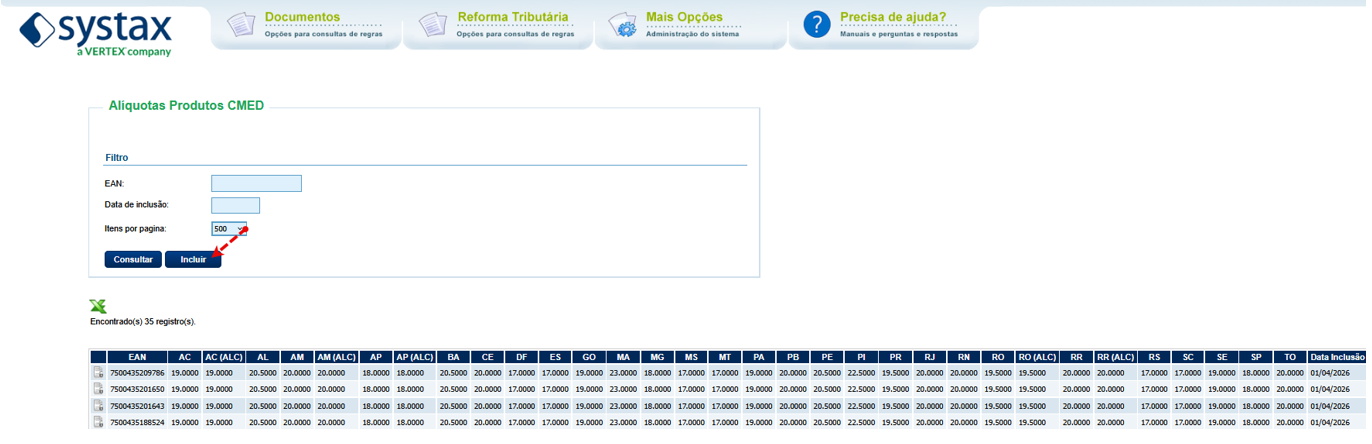Click the RO (ALC) column header
This screenshot has height=444, width=1372.
click(x=1037, y=357)
